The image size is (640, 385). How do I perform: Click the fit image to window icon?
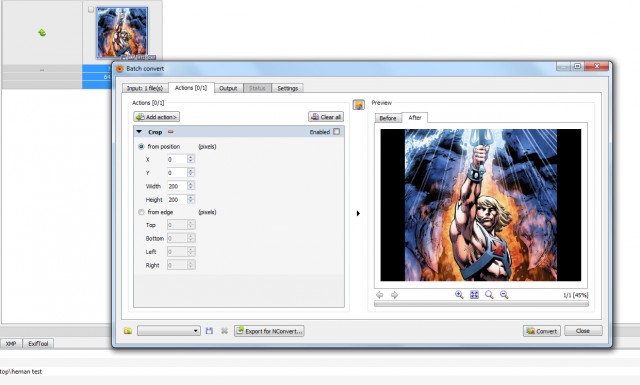[x=474, y=295]
